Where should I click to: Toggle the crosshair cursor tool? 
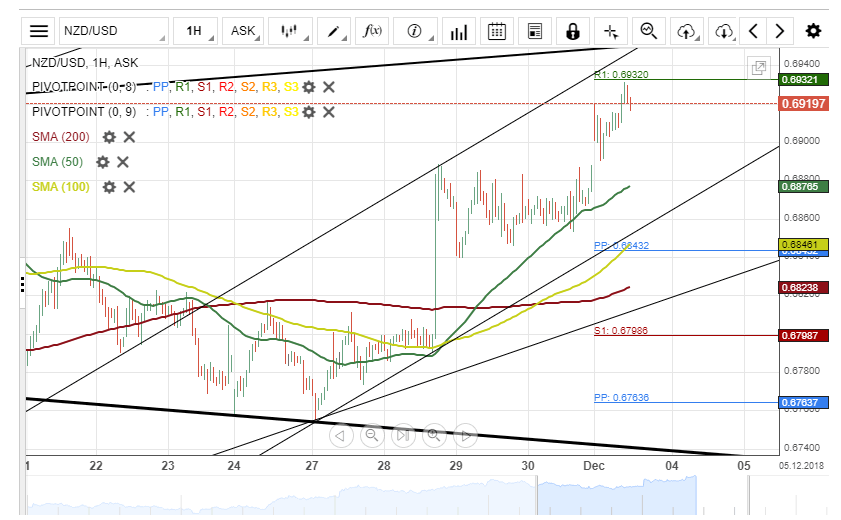coord(611,31)
